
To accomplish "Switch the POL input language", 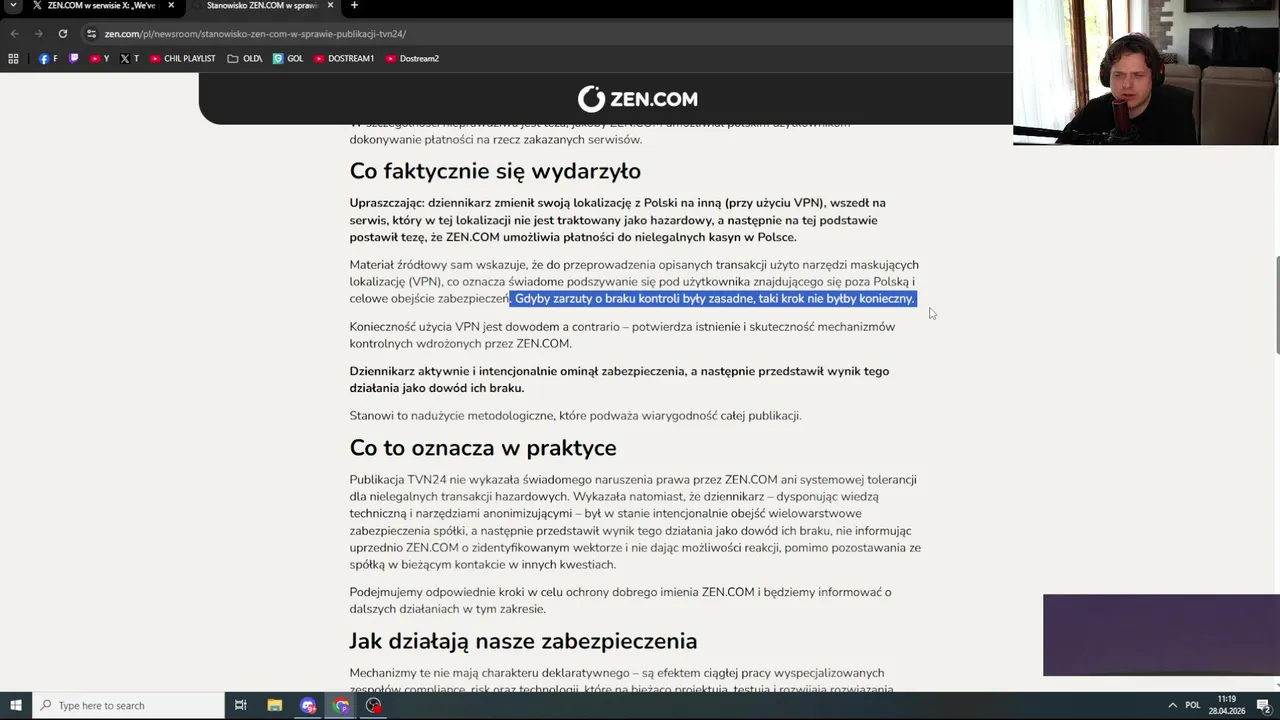I will coord(1192,706).
